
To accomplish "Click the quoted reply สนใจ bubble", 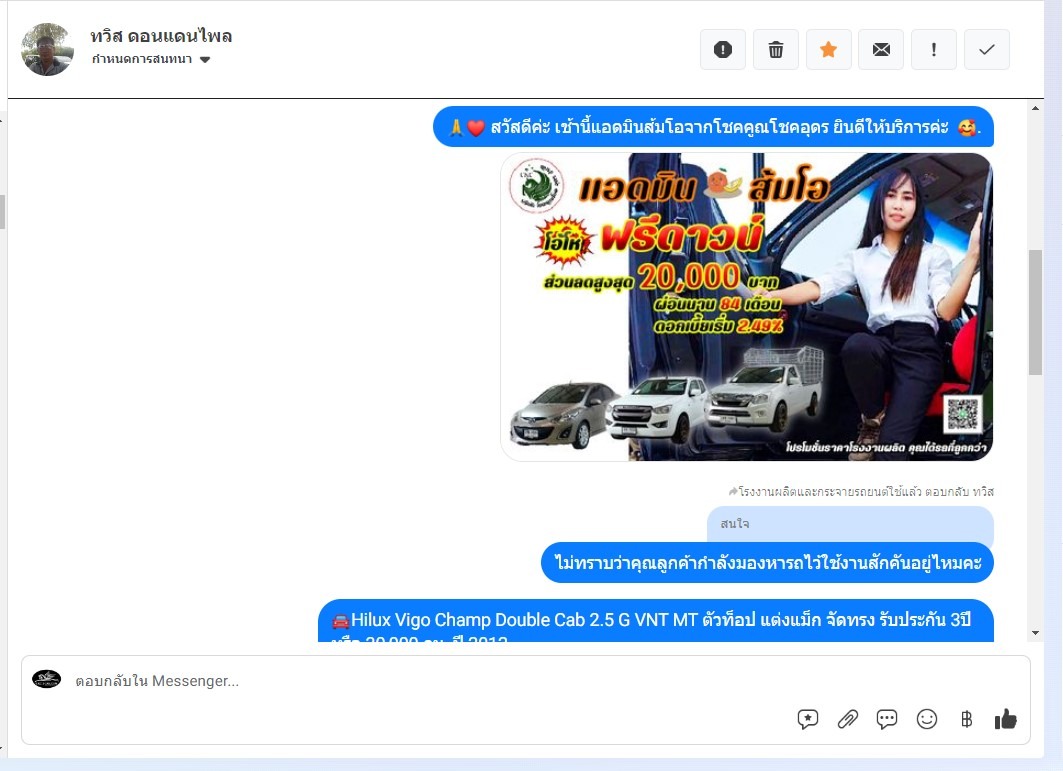I will (x=850, y=524).
